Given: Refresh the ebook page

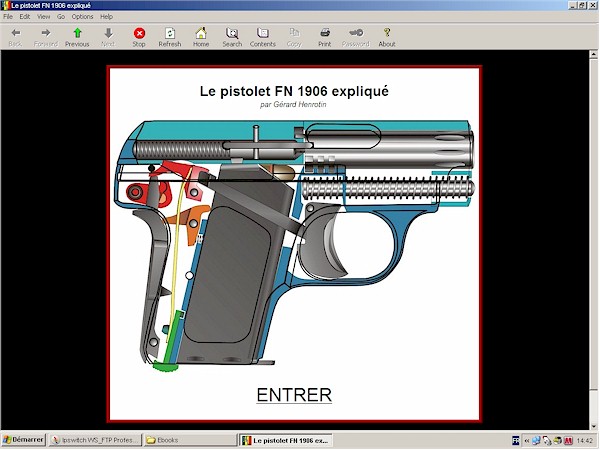Looking at the screenshot, I should click(x=170, y=33).
